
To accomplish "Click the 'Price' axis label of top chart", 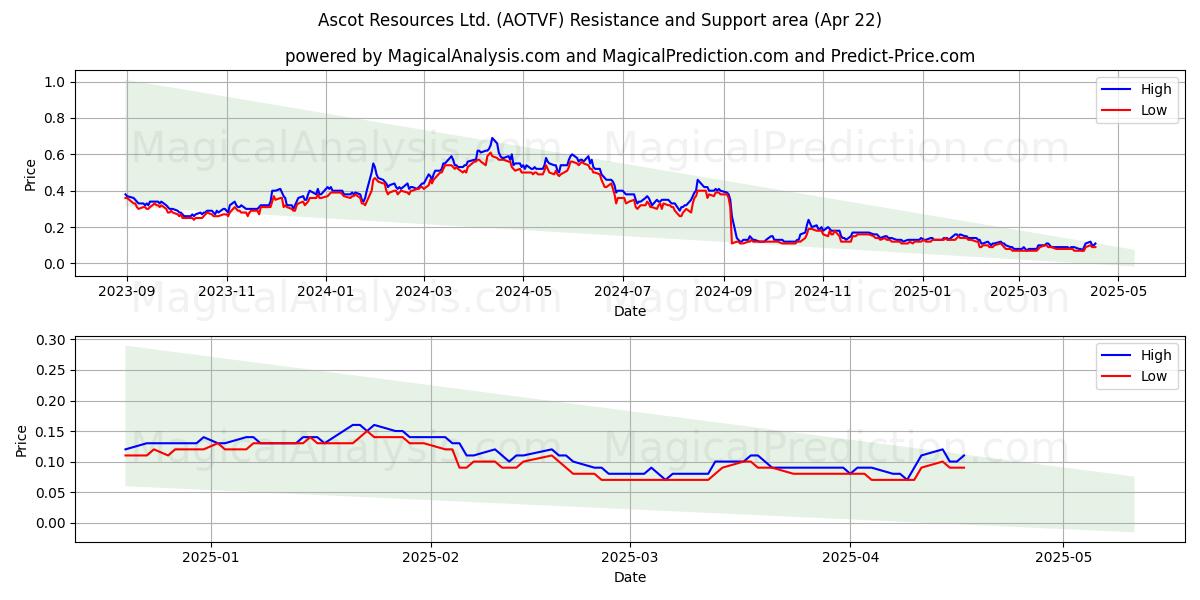I will 30,175.
